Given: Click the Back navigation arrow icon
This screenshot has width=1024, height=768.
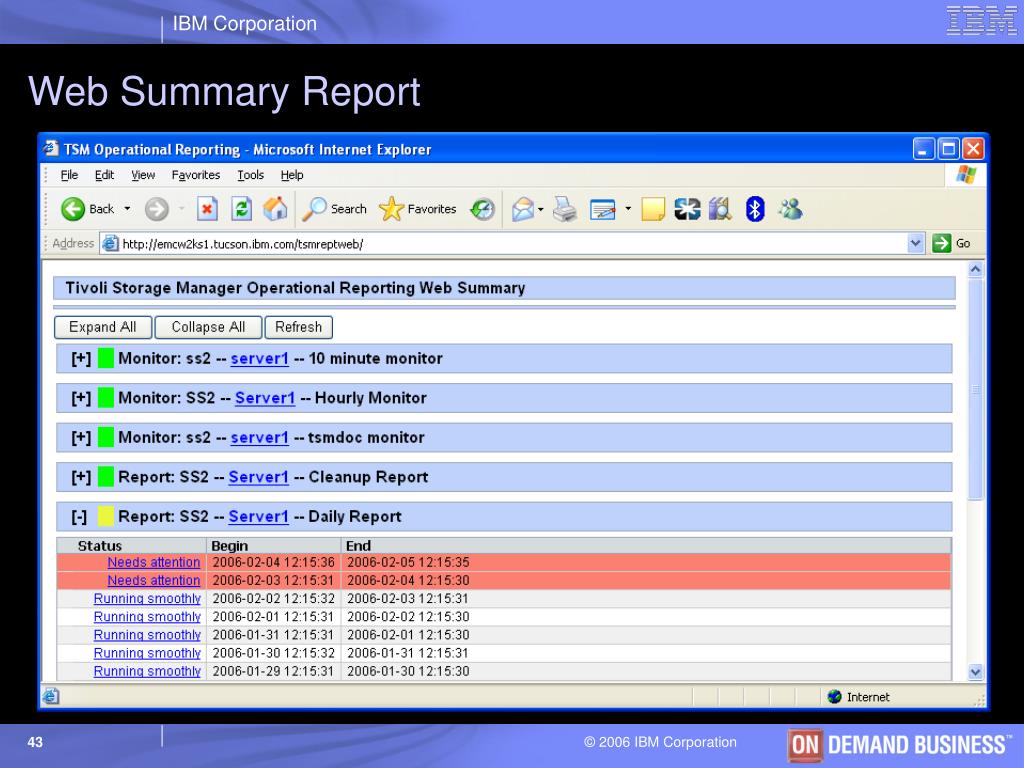Looking at the screenshot, I should pyautogui.click(x=73, y=209).
